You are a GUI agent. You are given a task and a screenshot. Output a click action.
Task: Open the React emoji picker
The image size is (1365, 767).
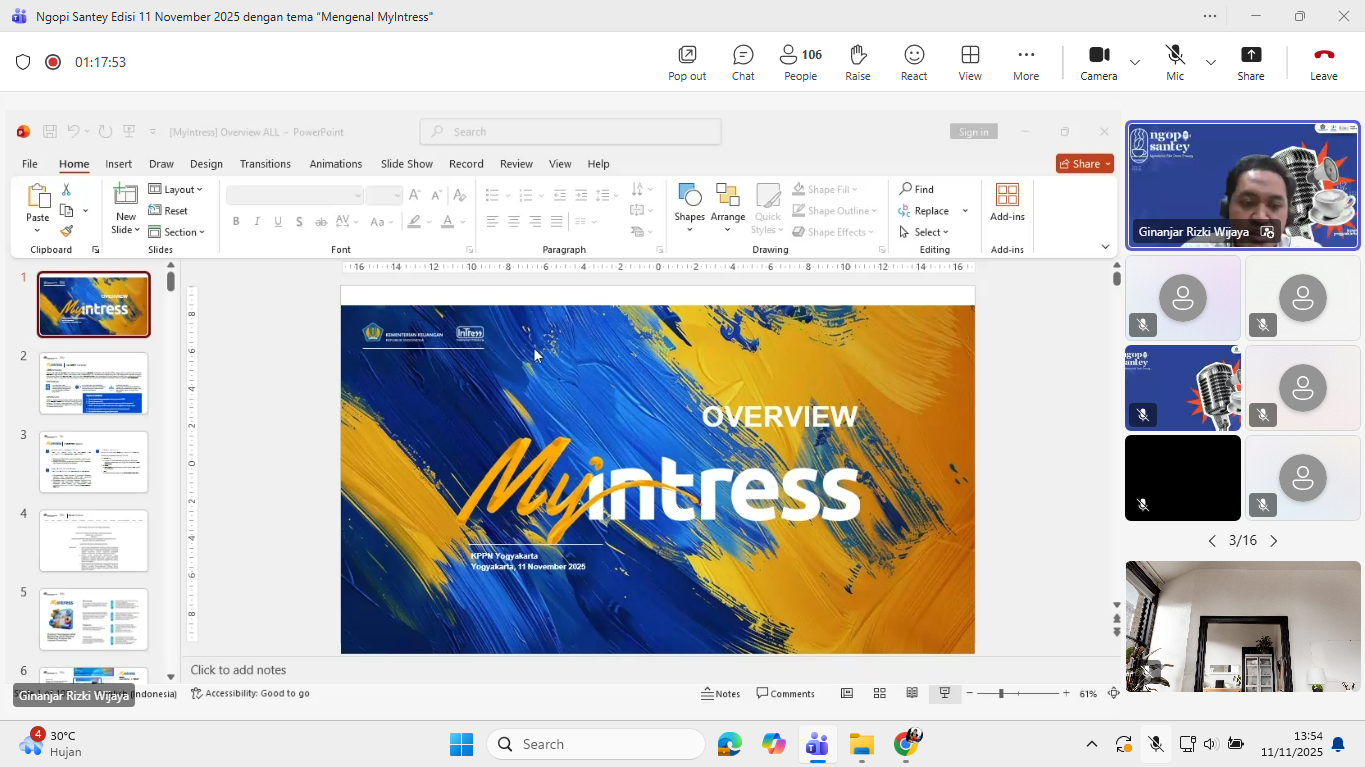point(914,62)
